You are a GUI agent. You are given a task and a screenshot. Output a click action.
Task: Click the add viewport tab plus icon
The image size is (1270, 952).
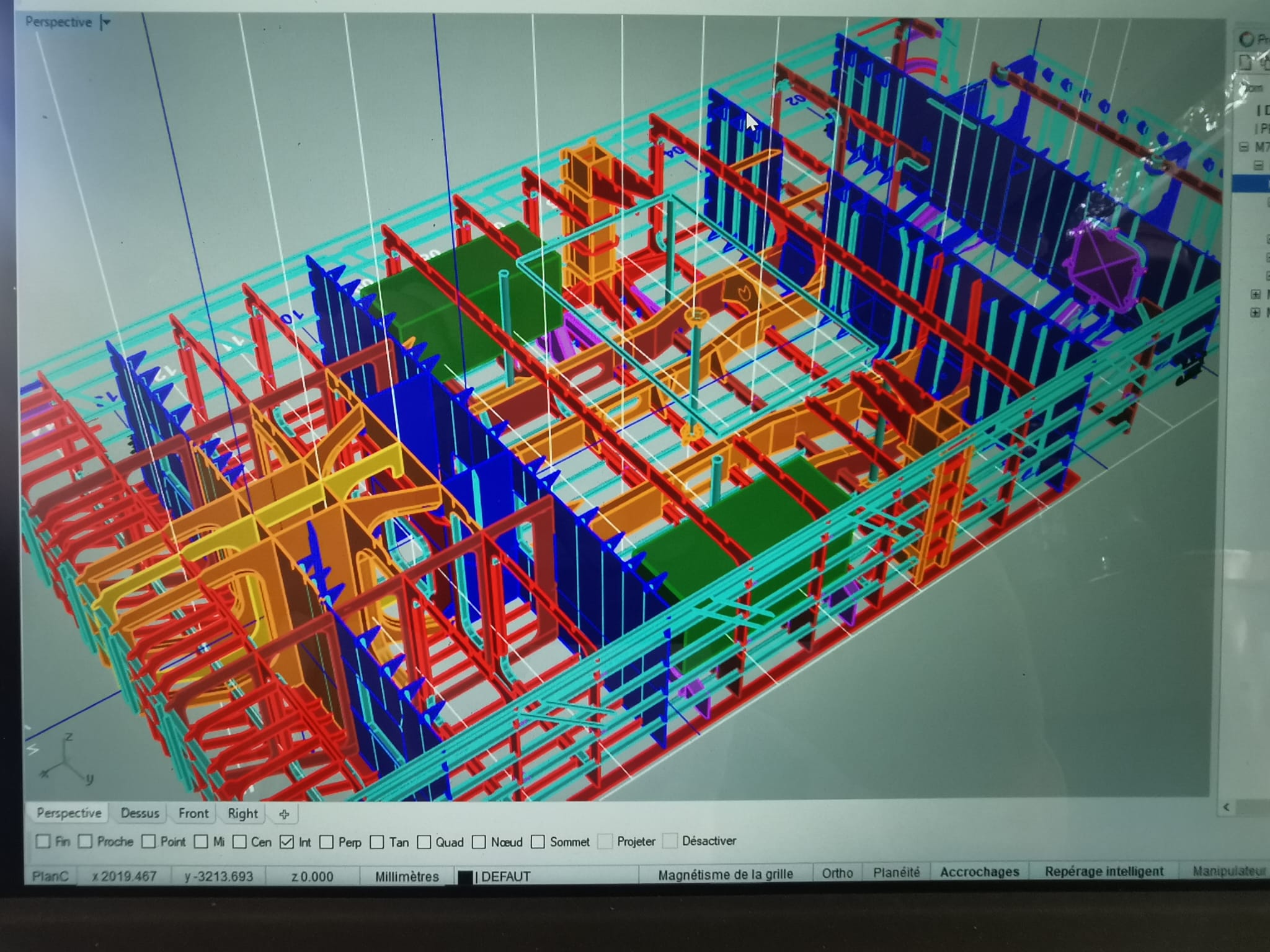pos(284,814)
